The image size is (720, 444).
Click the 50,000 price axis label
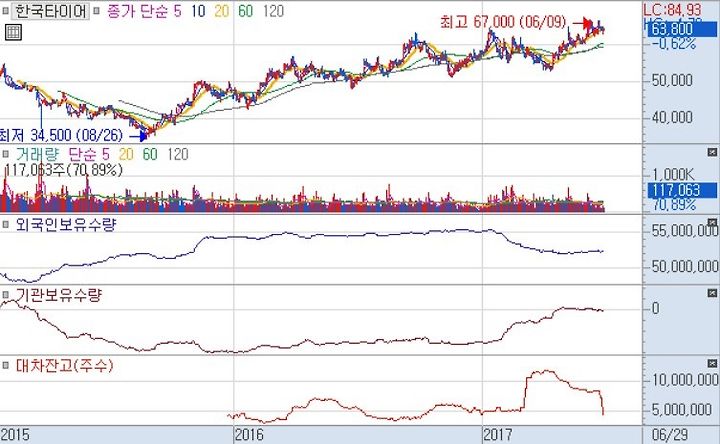672,80
